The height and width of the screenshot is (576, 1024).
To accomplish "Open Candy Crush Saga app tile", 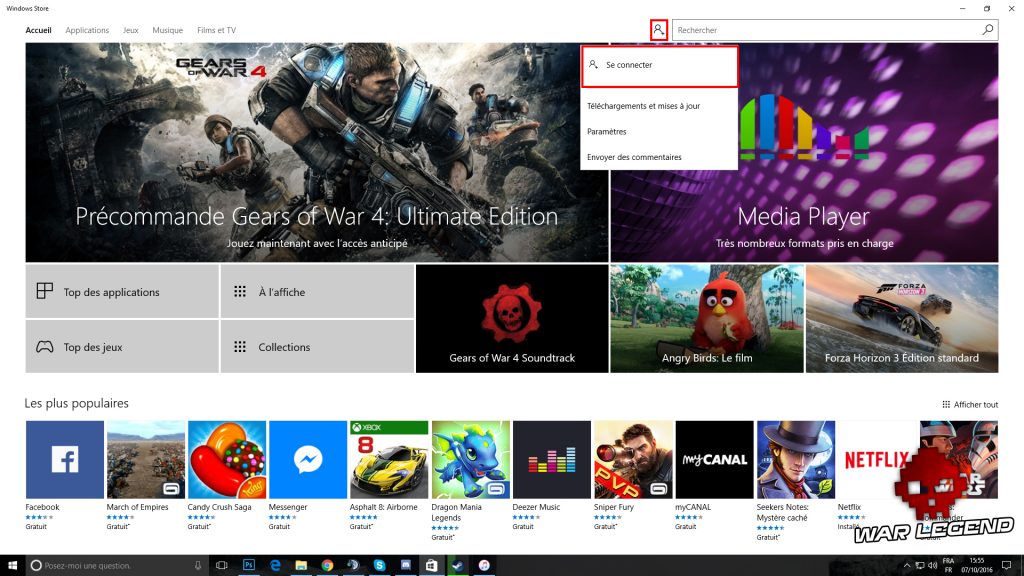I will point(226,460).
